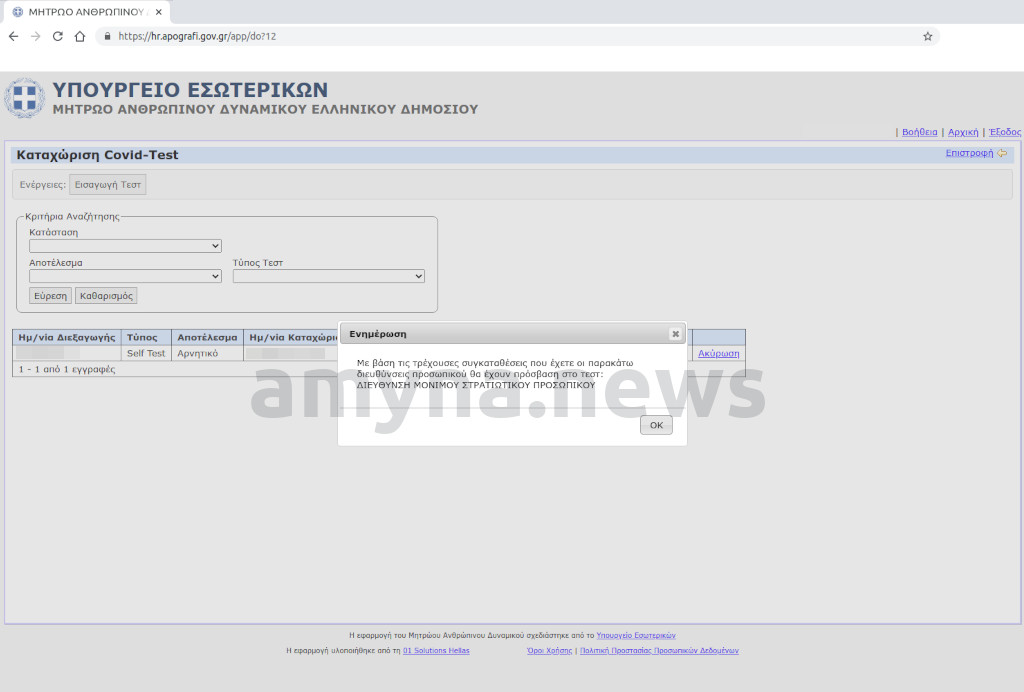Go to Αρχική page link

(x=963, y=132)
